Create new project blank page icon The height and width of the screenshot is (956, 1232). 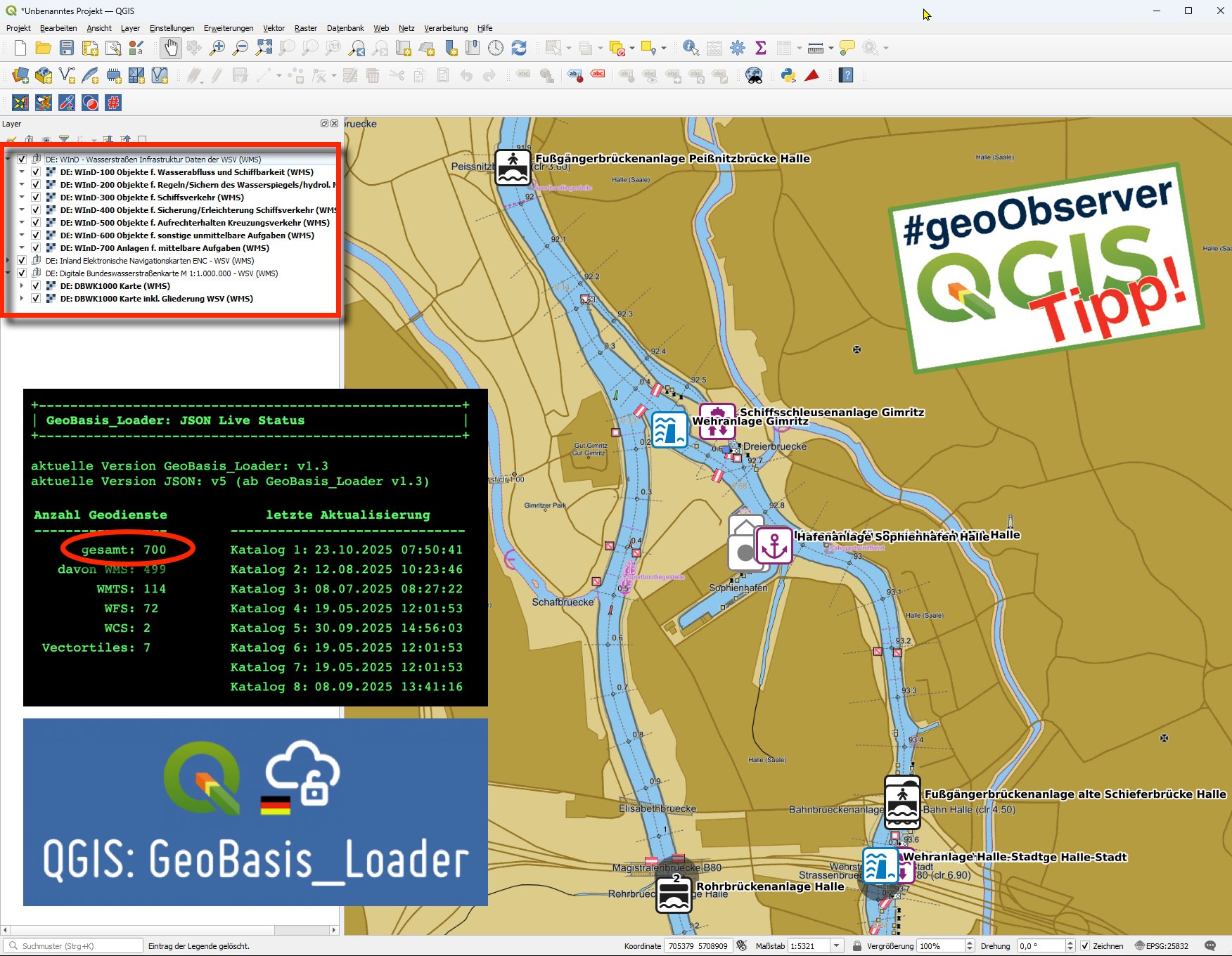tap(20, 48)
